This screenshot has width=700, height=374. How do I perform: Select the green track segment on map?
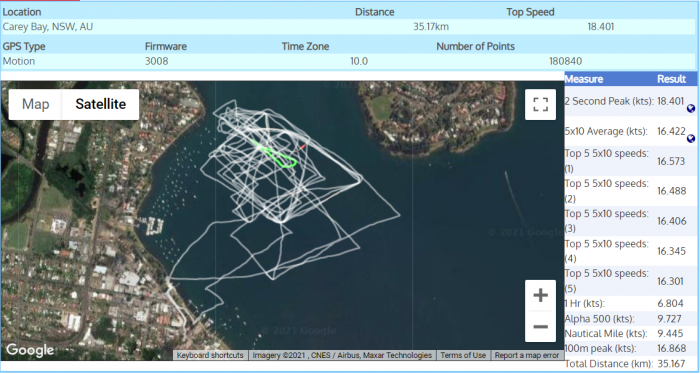275,155
